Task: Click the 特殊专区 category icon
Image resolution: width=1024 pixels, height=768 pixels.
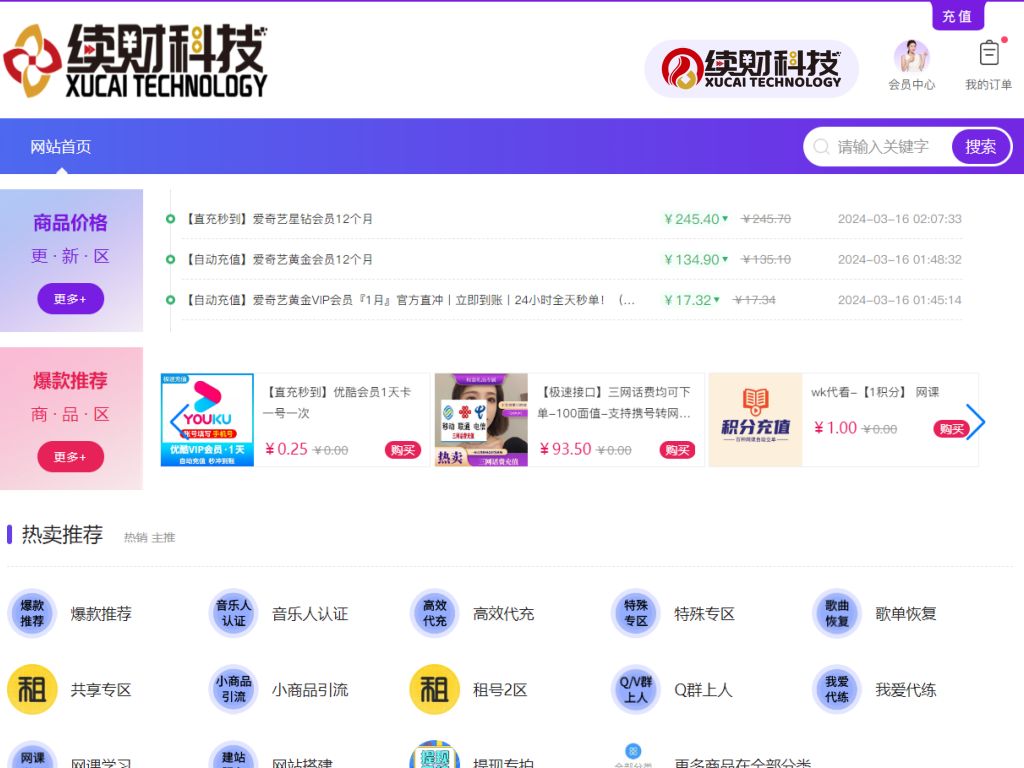Action: [636, 613]
